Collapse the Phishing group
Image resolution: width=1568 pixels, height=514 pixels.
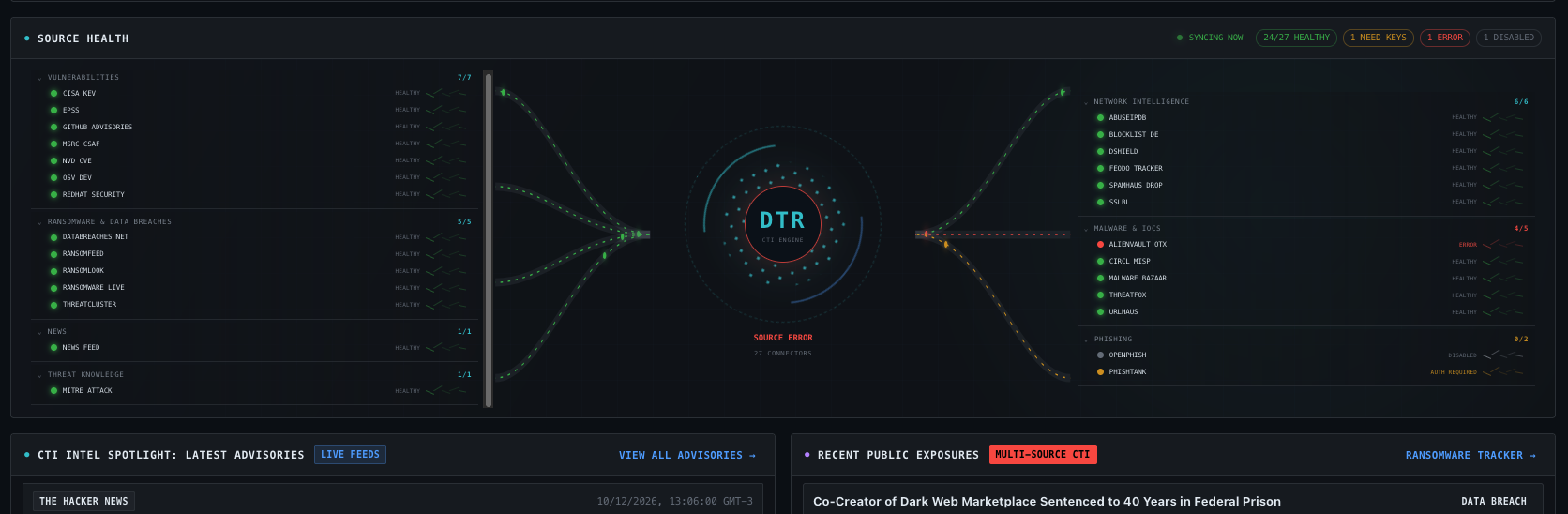(1086, 340)
